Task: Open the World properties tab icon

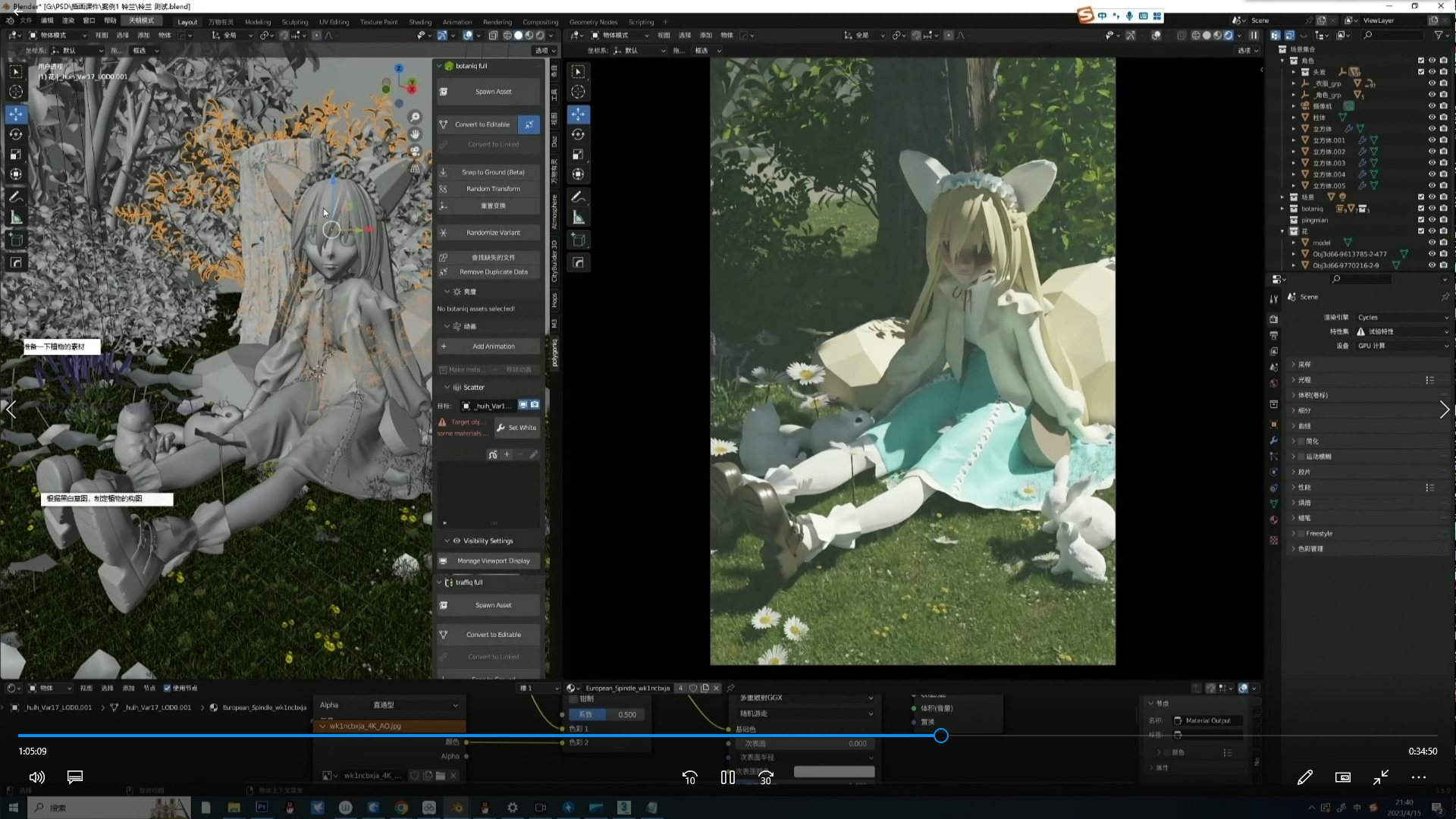Action: click(1274, 383)
